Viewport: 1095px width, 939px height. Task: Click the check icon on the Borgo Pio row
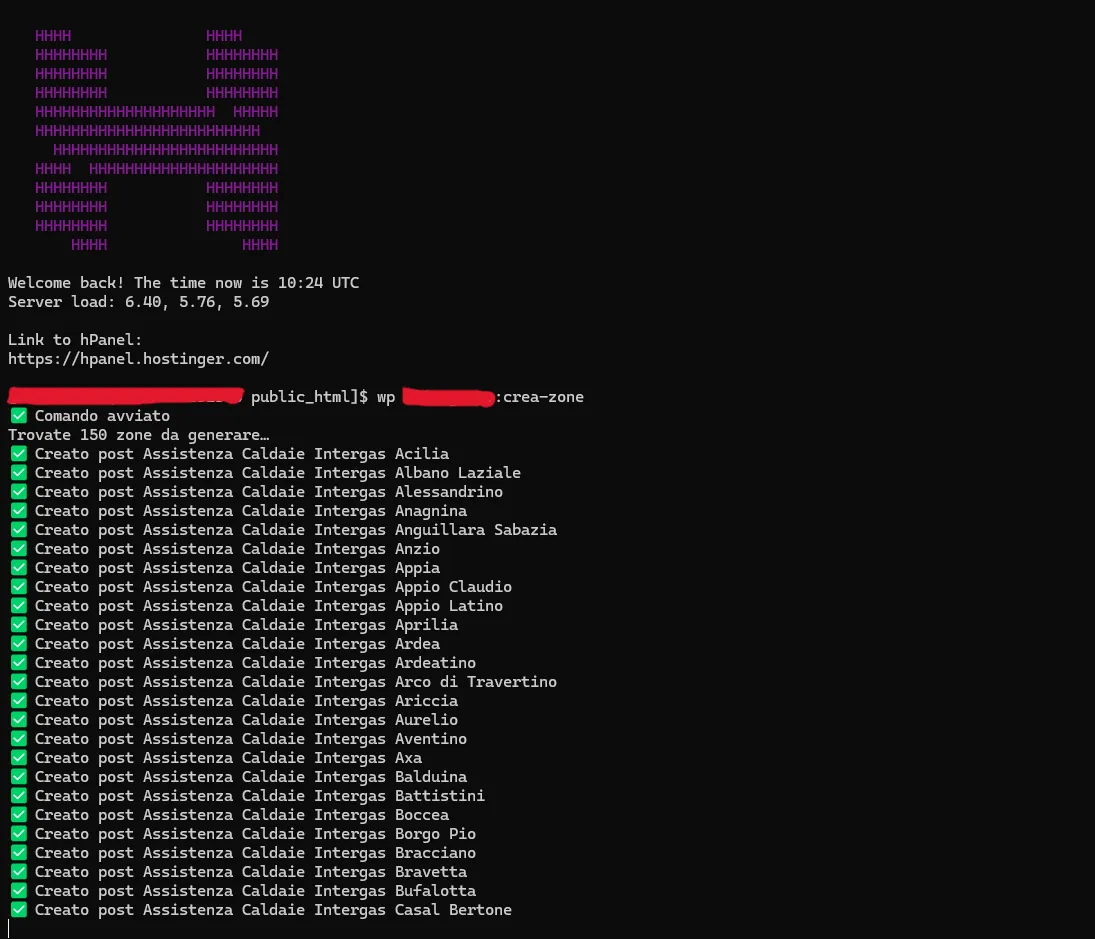point(19,834)
